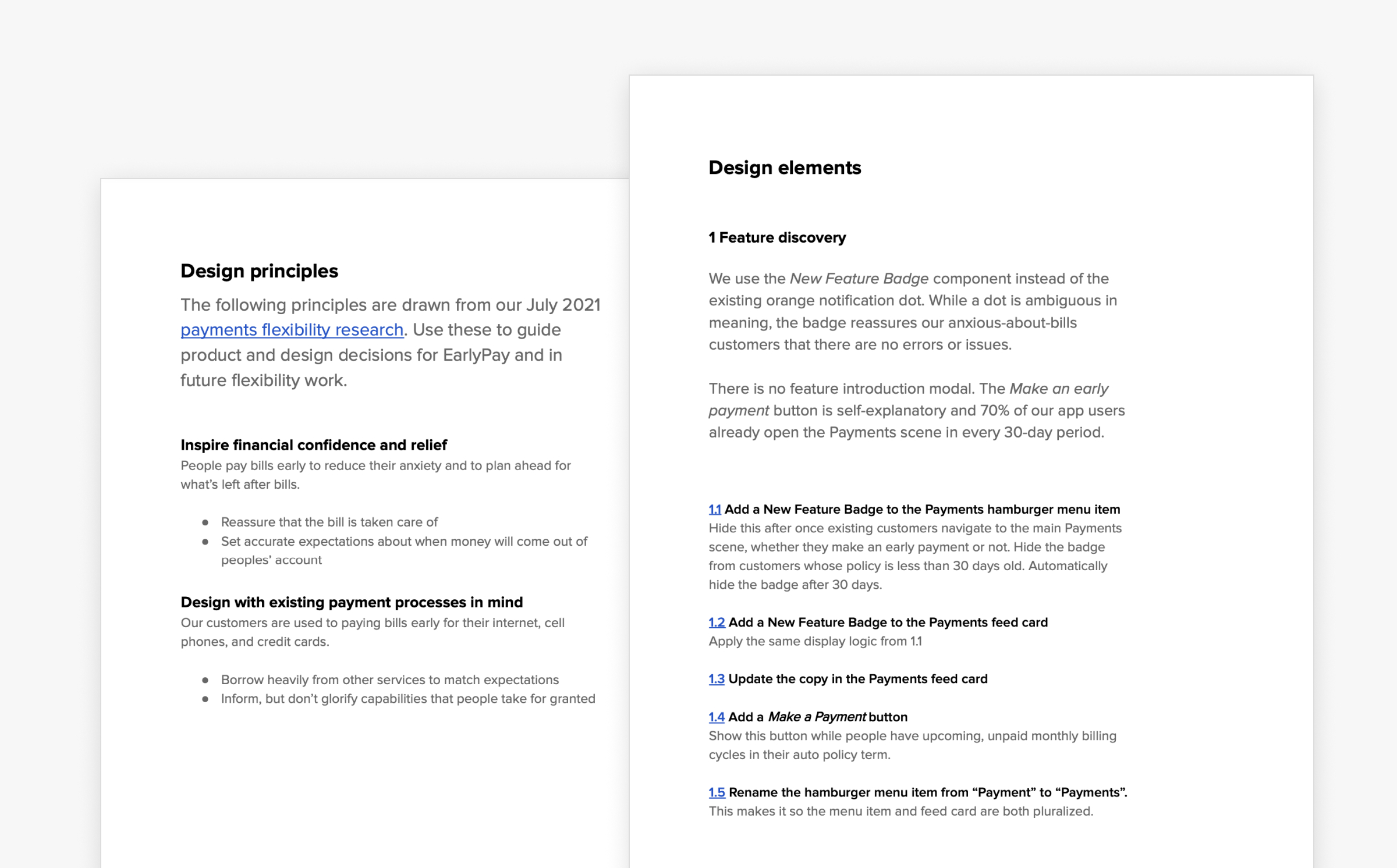
Task: Click the Inform, but don't glorify capabilities bullet
Action: coord(407,699)
